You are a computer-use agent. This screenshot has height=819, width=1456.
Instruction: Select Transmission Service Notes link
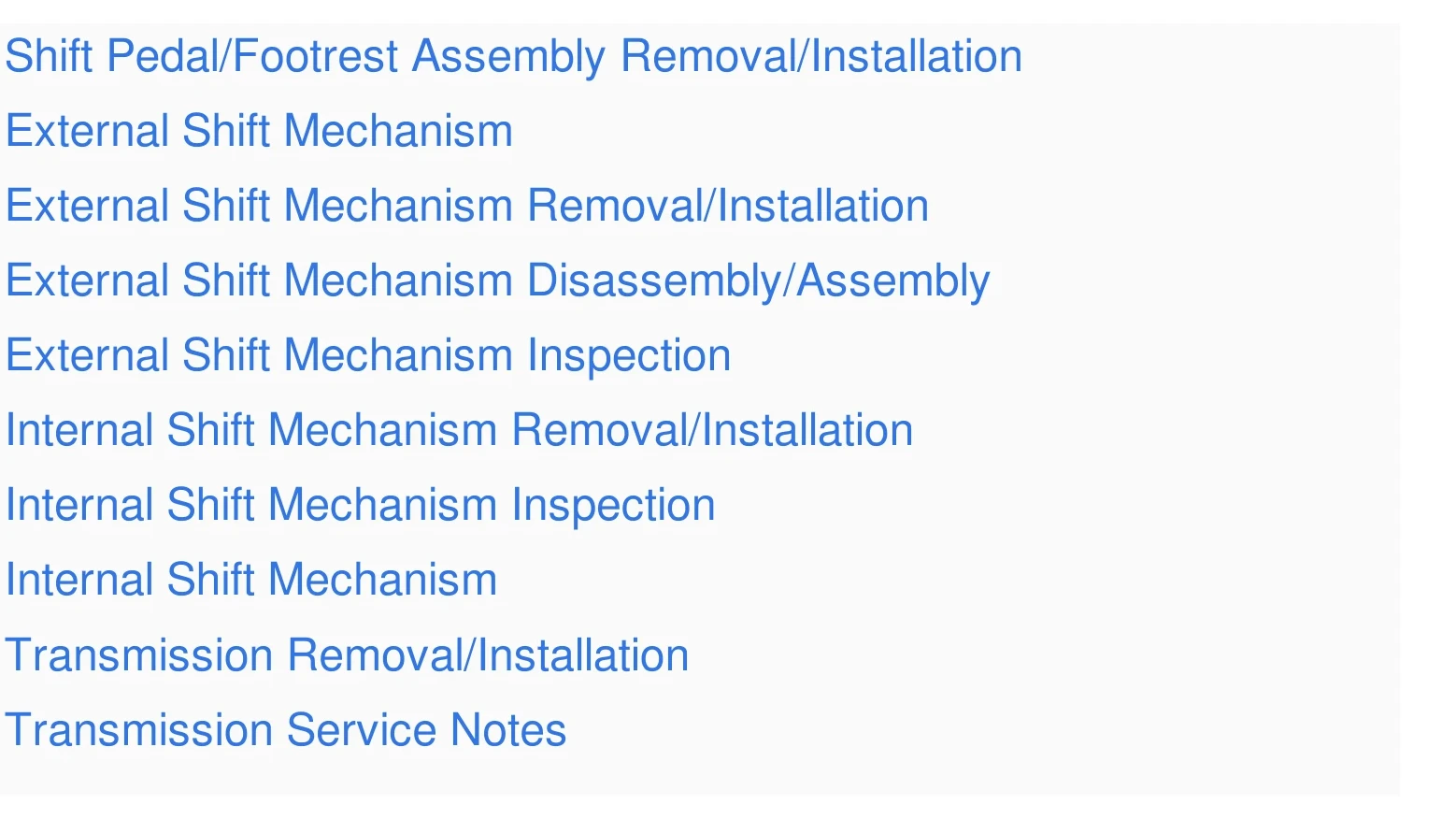286,730
